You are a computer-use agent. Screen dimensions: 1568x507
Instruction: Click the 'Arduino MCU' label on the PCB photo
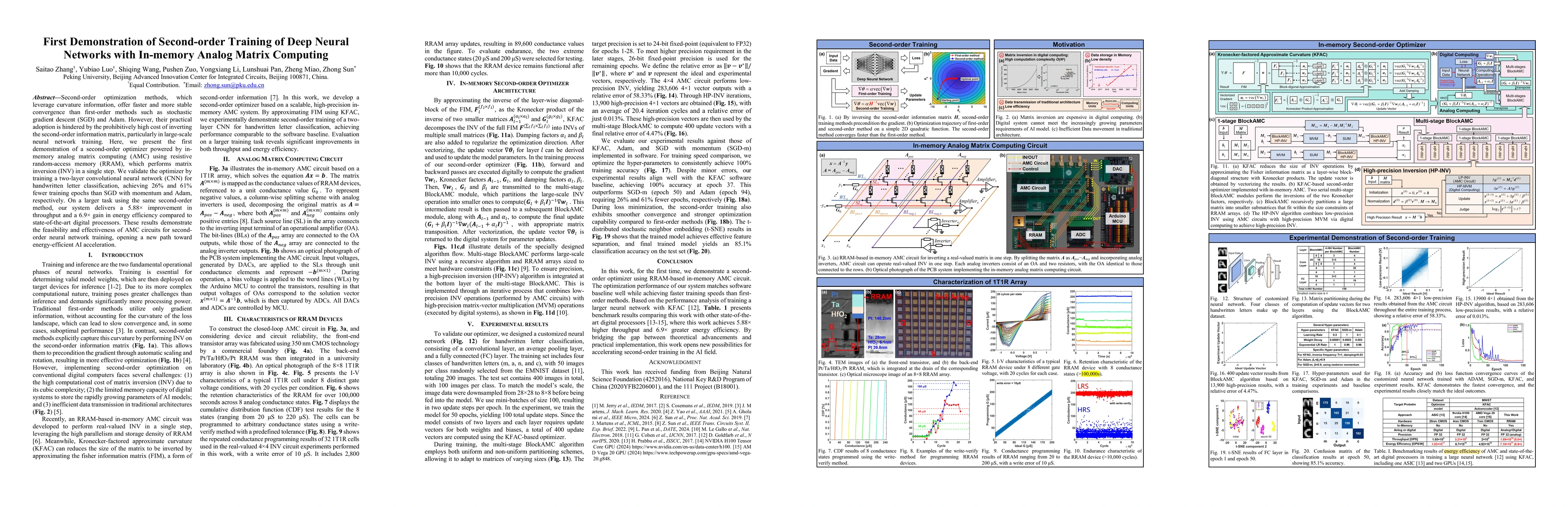(x=1118, y=218)
